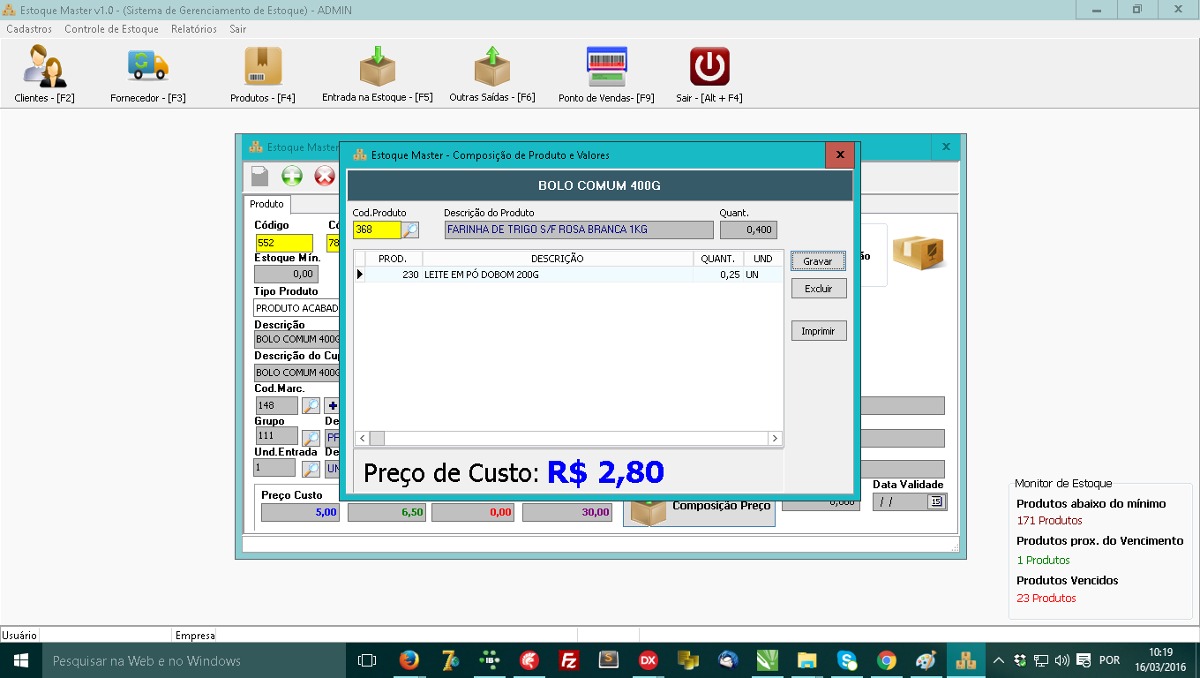This screenshot has height=678, width=1200.
Task: Click the Cod.Produto field with 368
Action: [377, 230]
